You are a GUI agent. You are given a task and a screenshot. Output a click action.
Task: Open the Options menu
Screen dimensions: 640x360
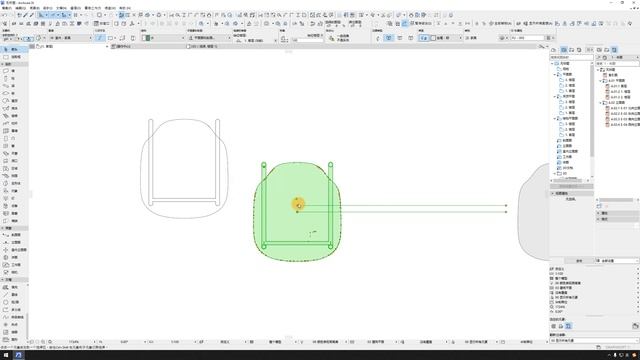[76, 8]
